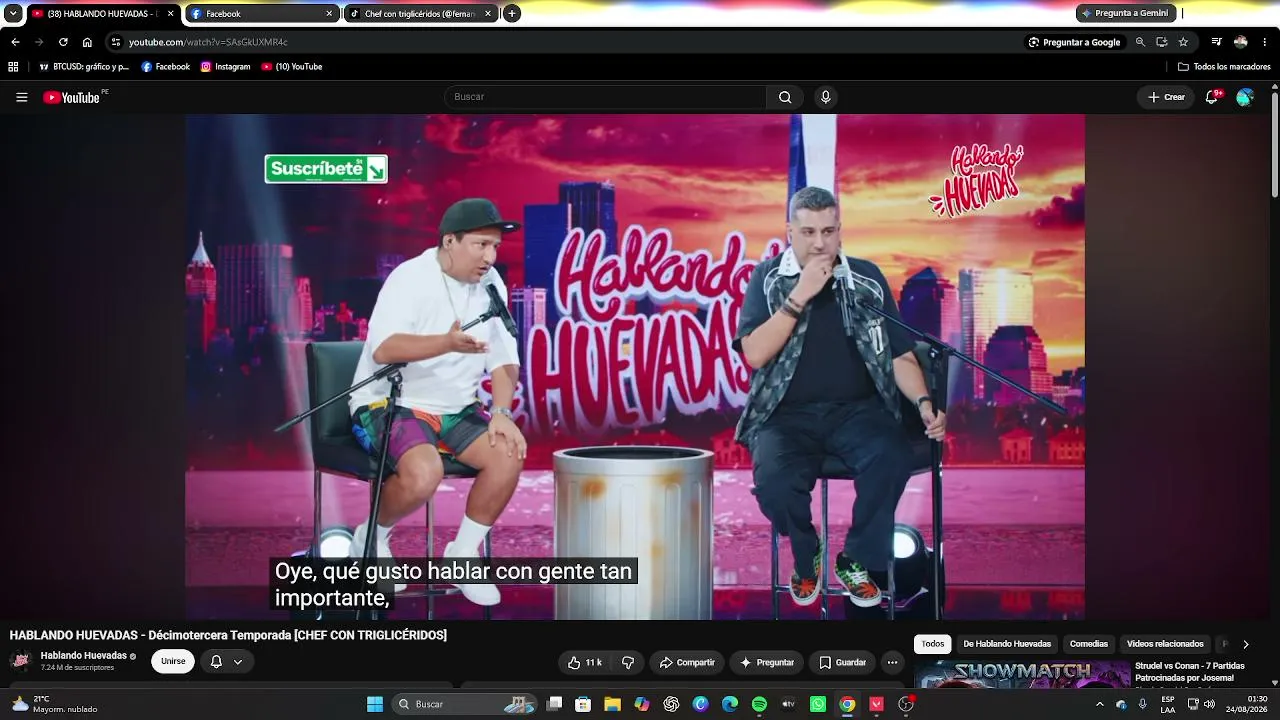Select the Videos relacionados chip
1280x720 pixels.
point(1165,644)
